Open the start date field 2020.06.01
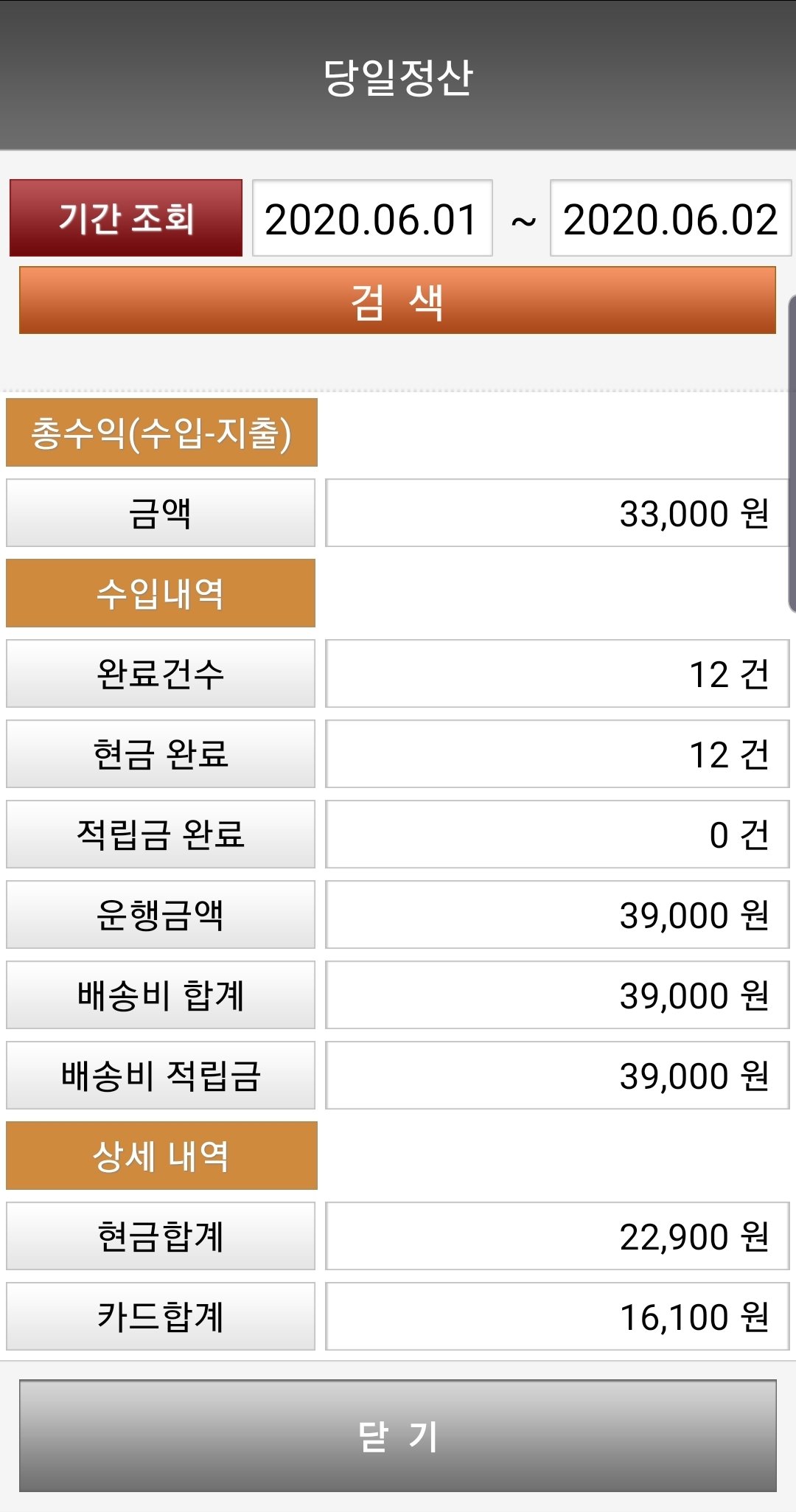 pyautogui.click(x=372, y=219)
